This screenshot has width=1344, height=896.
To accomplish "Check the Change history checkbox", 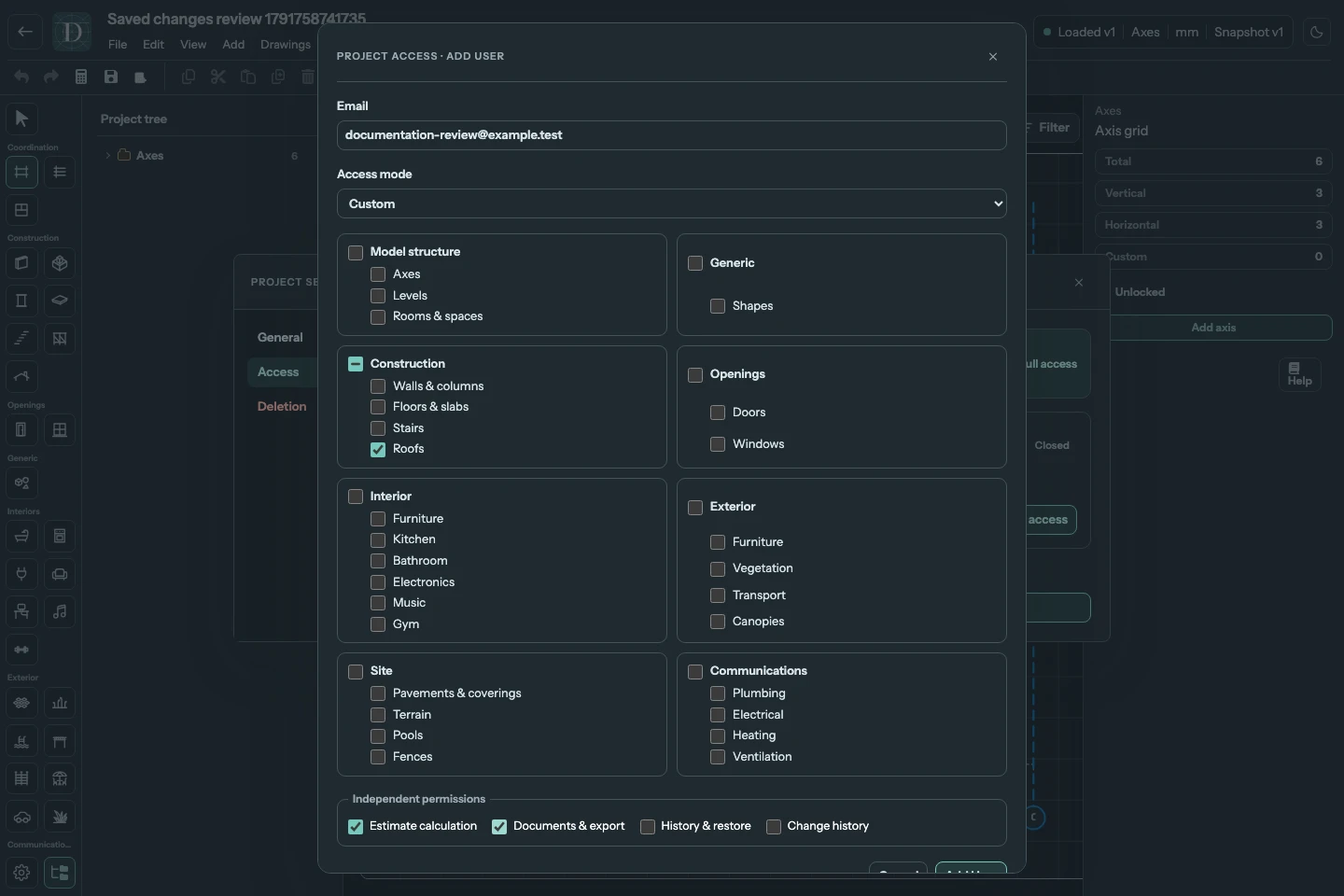I will (774, 826).
